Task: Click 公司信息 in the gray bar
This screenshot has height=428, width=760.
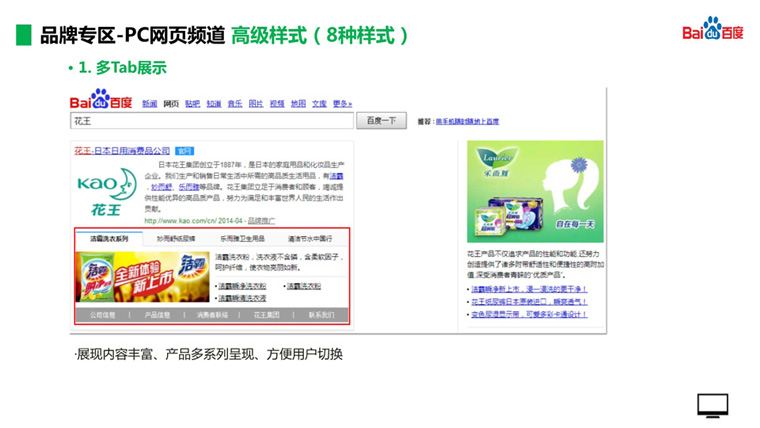Action: (x=102, y=315)
